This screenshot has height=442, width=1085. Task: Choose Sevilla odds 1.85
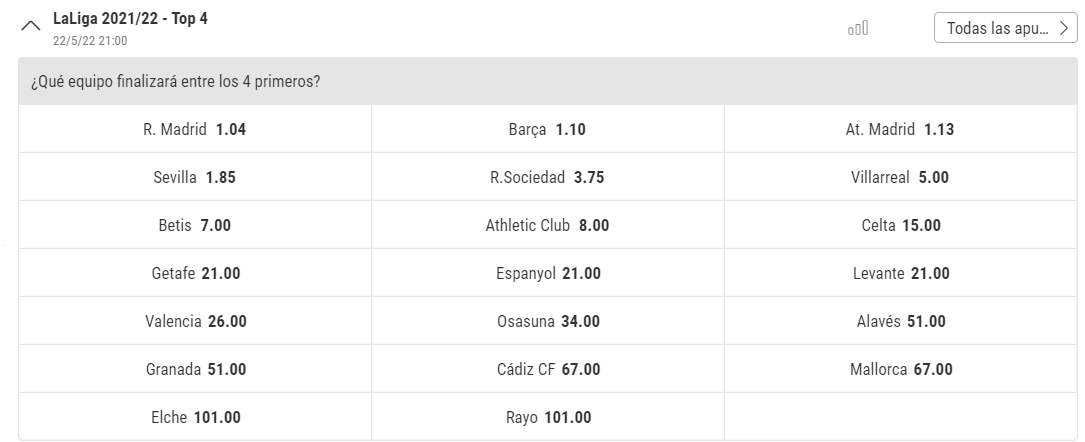195,178
